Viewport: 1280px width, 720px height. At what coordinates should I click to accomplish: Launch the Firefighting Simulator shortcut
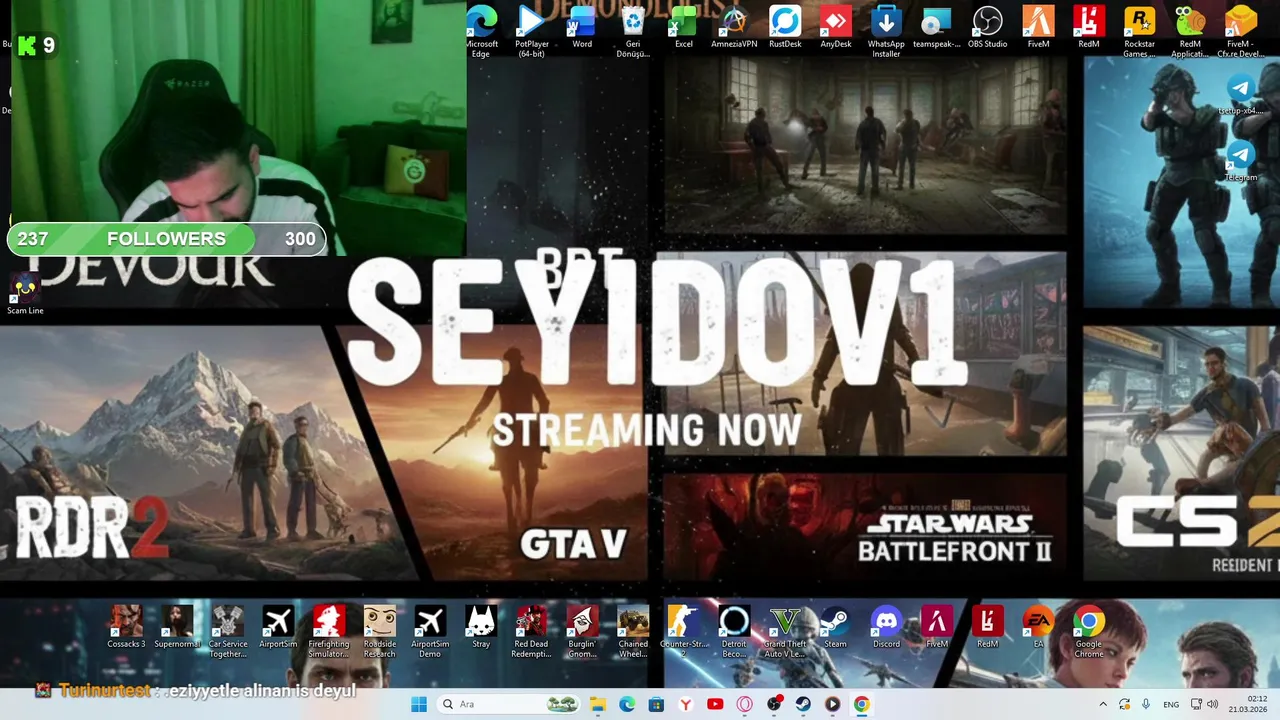(x=329, y=631)
